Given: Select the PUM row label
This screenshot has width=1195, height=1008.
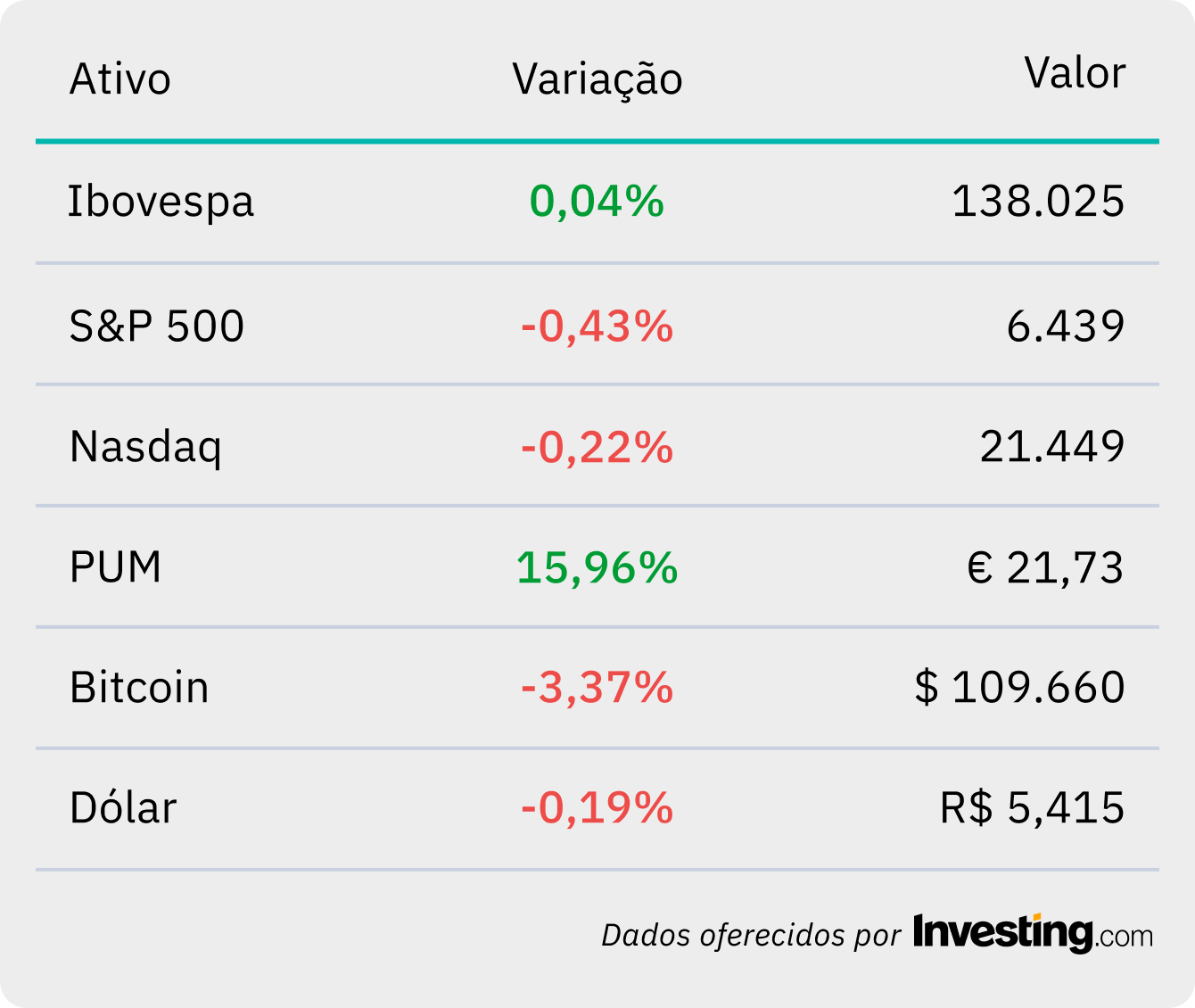Looking at the screenshot, I should [116, 567].
